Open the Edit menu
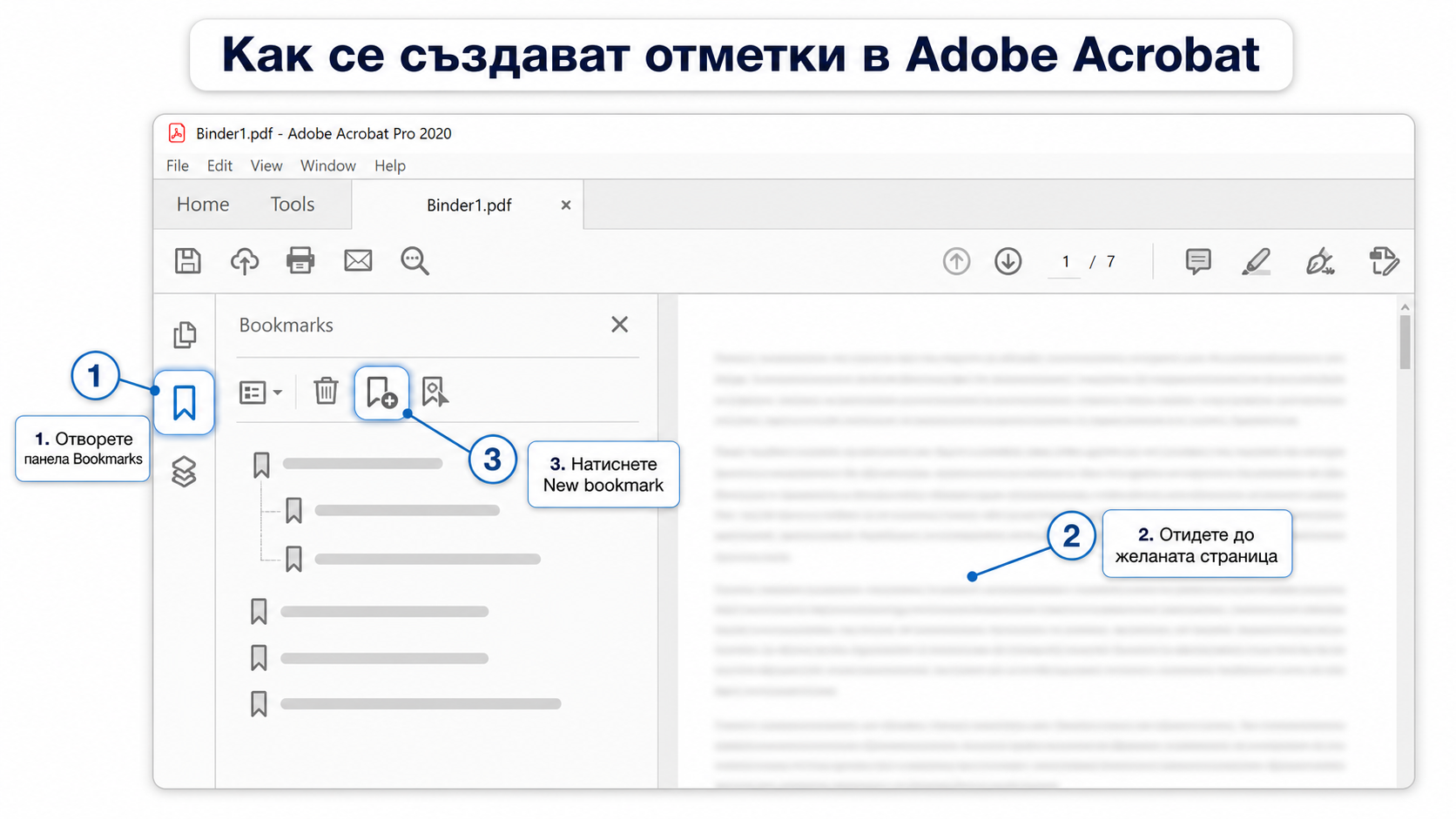1456x819 pixels. pyautogui.click(x=219, y=165)
